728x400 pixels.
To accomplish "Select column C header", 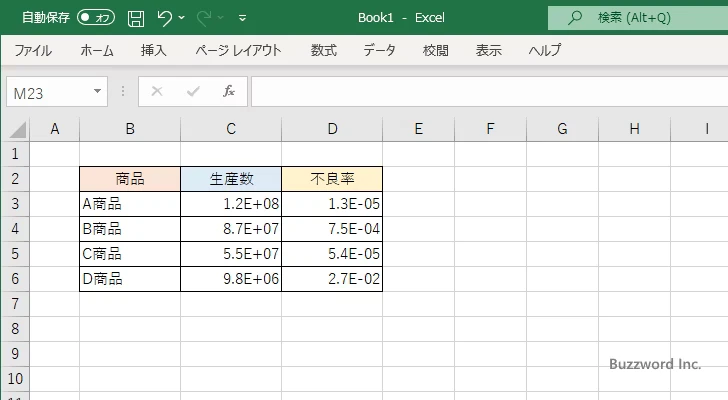I will pyautogui.click(x=231, y=128).
